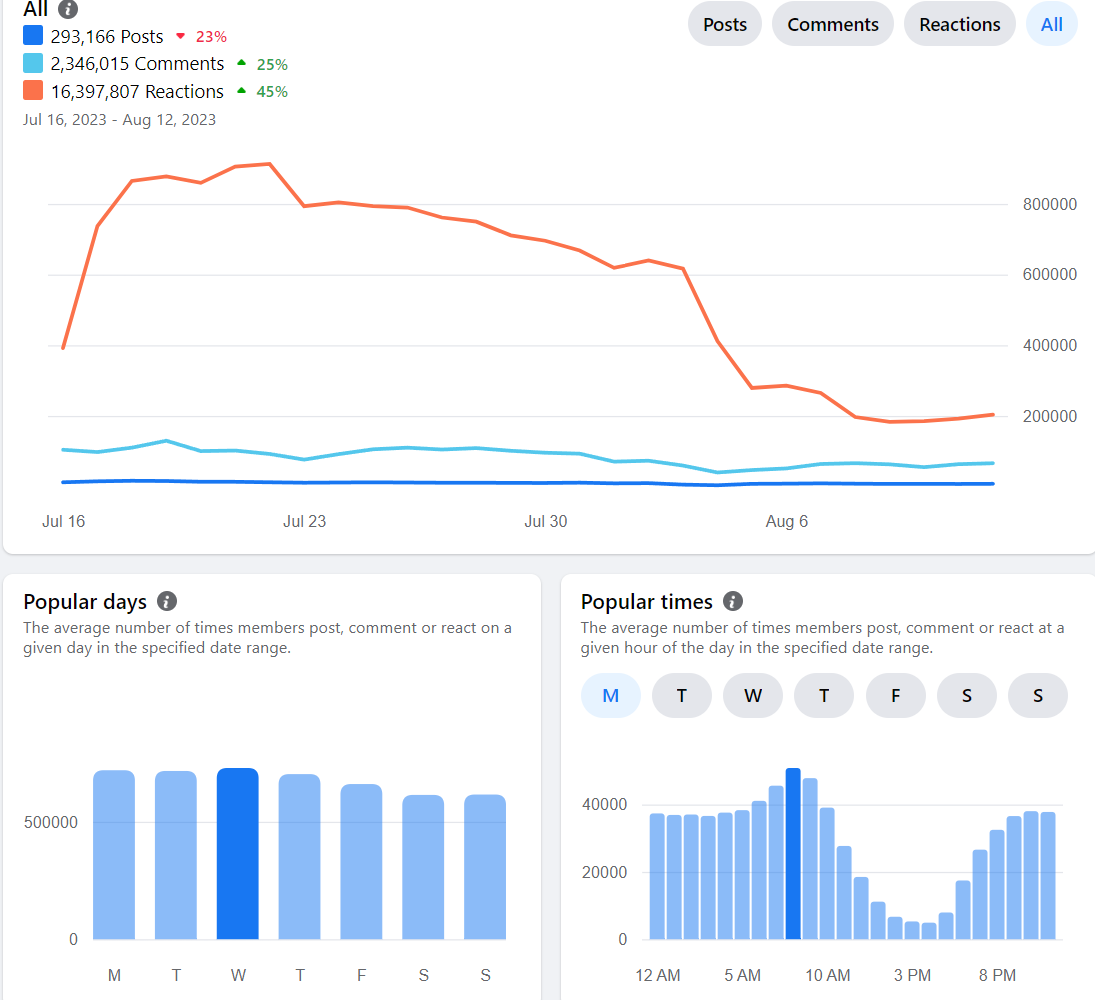
Task: Click the dark blue peak hour bar
Action: [793, 853]
